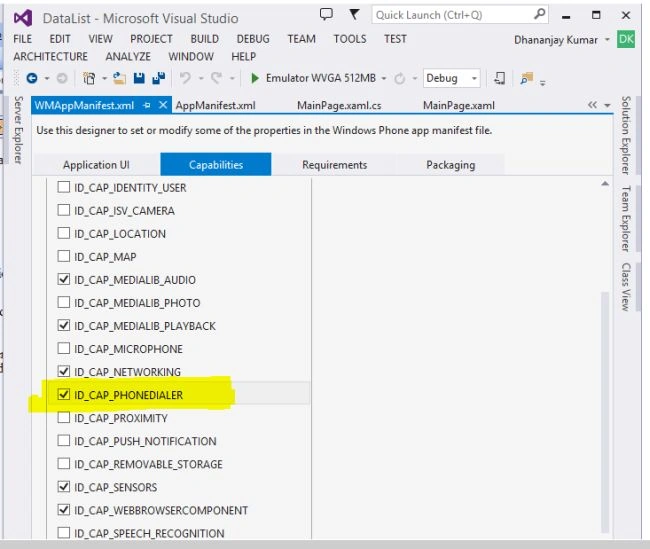
Task: Open the TOOLS menu
Action: tap(350, 39)
